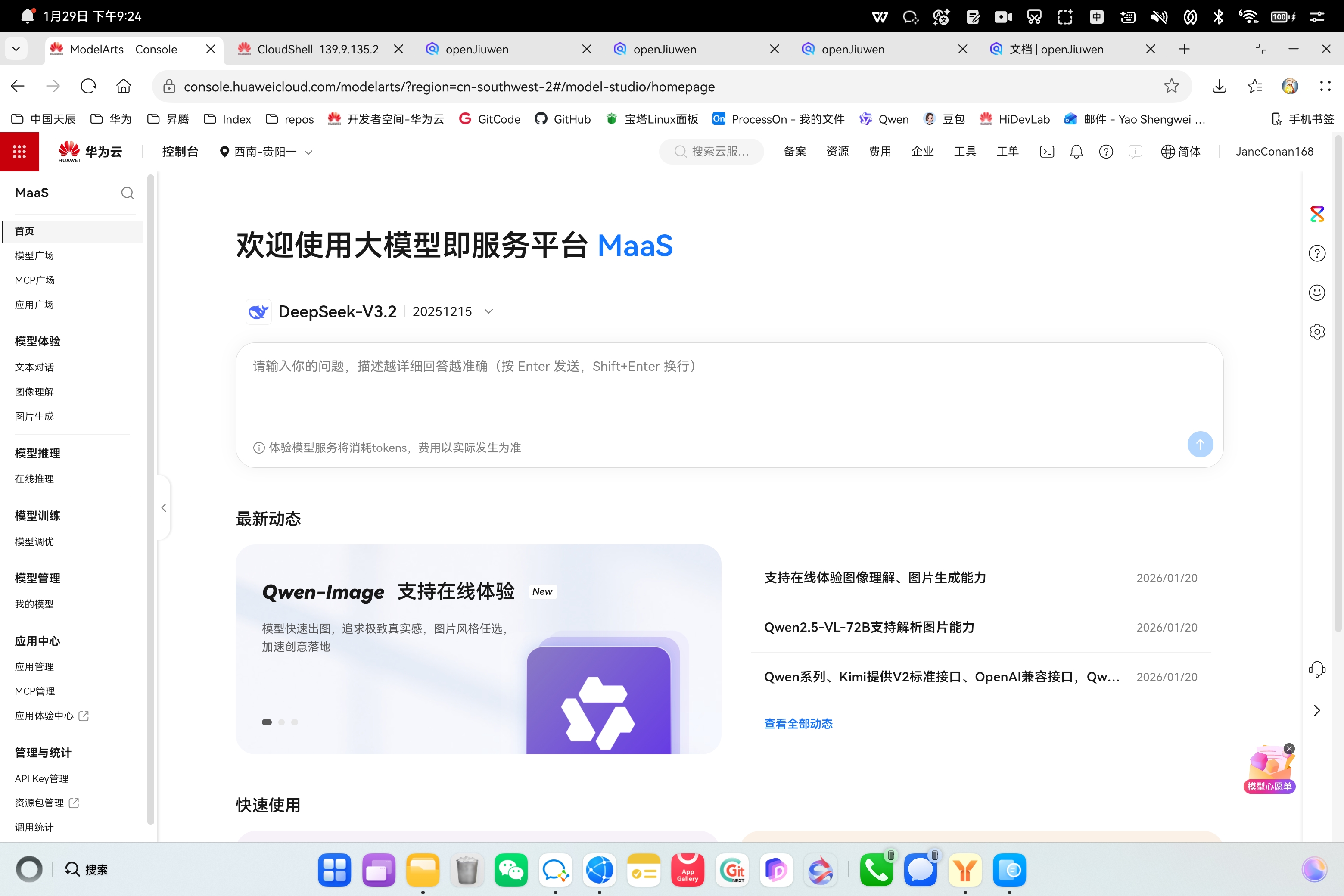Switch to the CloudShell-139.9.135.2 browser tab
This screenshot has height=896, width=1344.
click(318, 49)
